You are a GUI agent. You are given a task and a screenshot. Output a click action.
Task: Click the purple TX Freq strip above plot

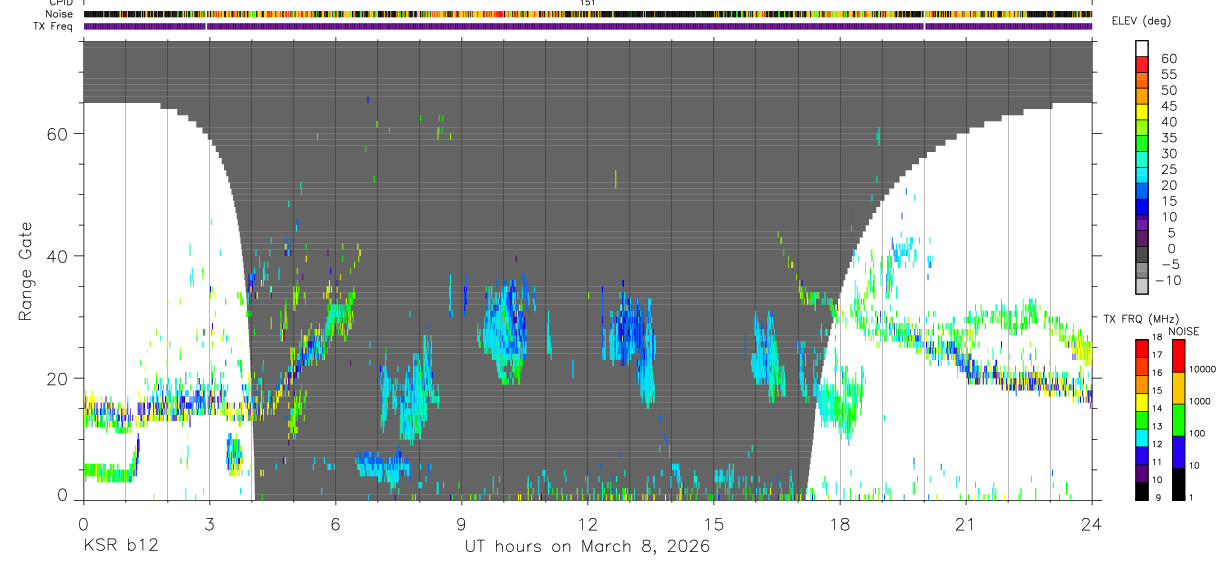coord(587,26)
